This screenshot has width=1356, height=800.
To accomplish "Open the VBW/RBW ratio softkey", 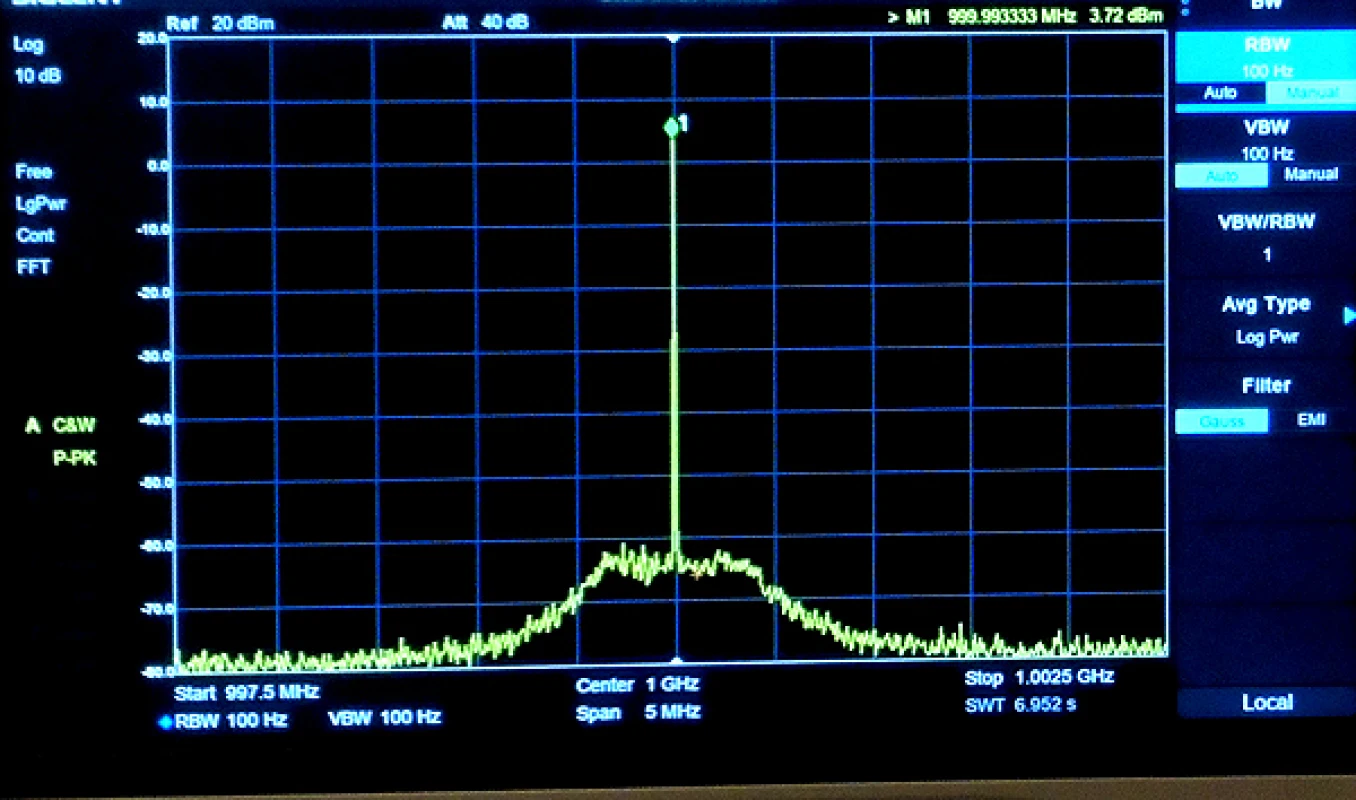I will pyautogui.click(x=1266, y=237).
